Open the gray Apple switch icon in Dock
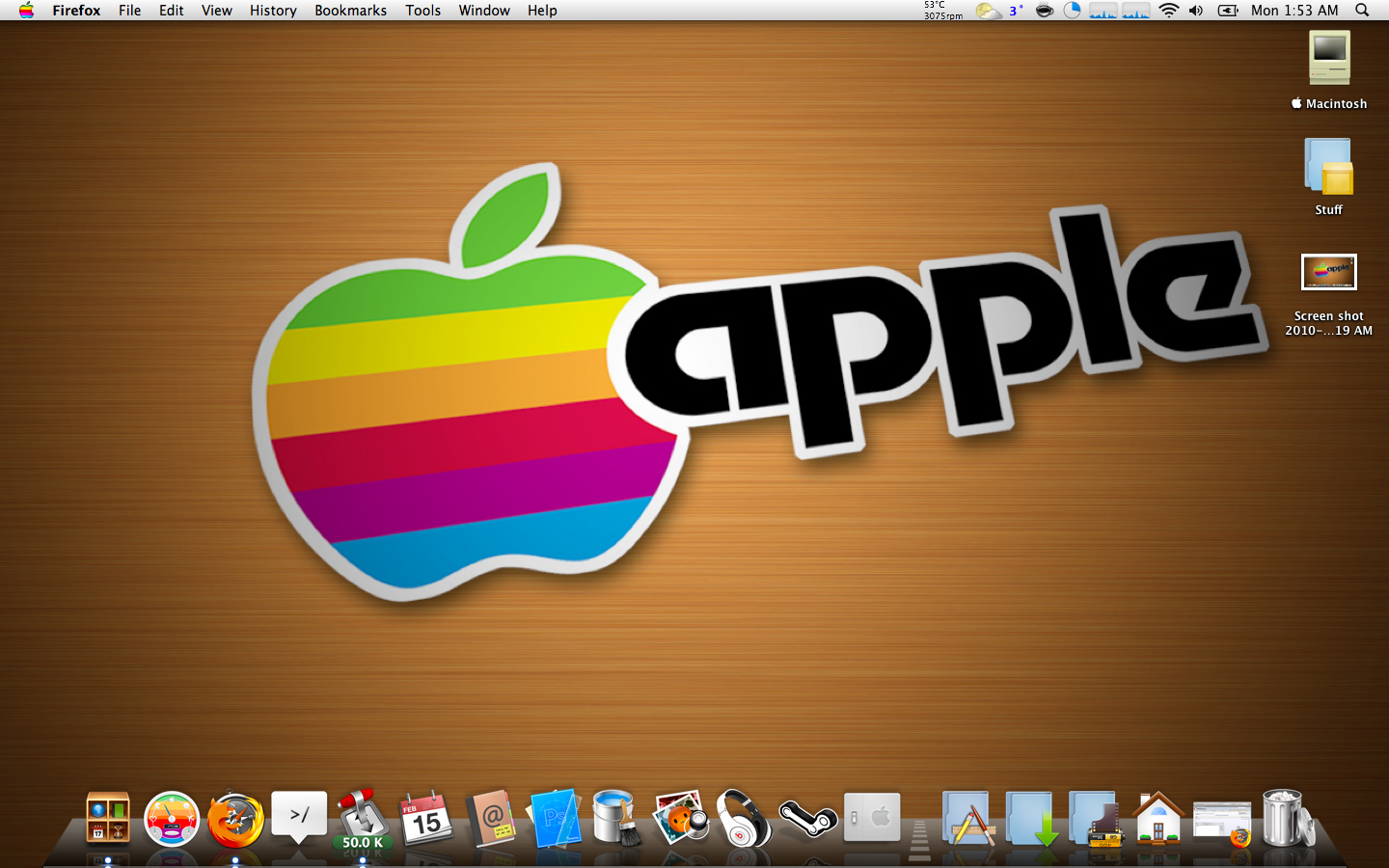 point(872,818)
